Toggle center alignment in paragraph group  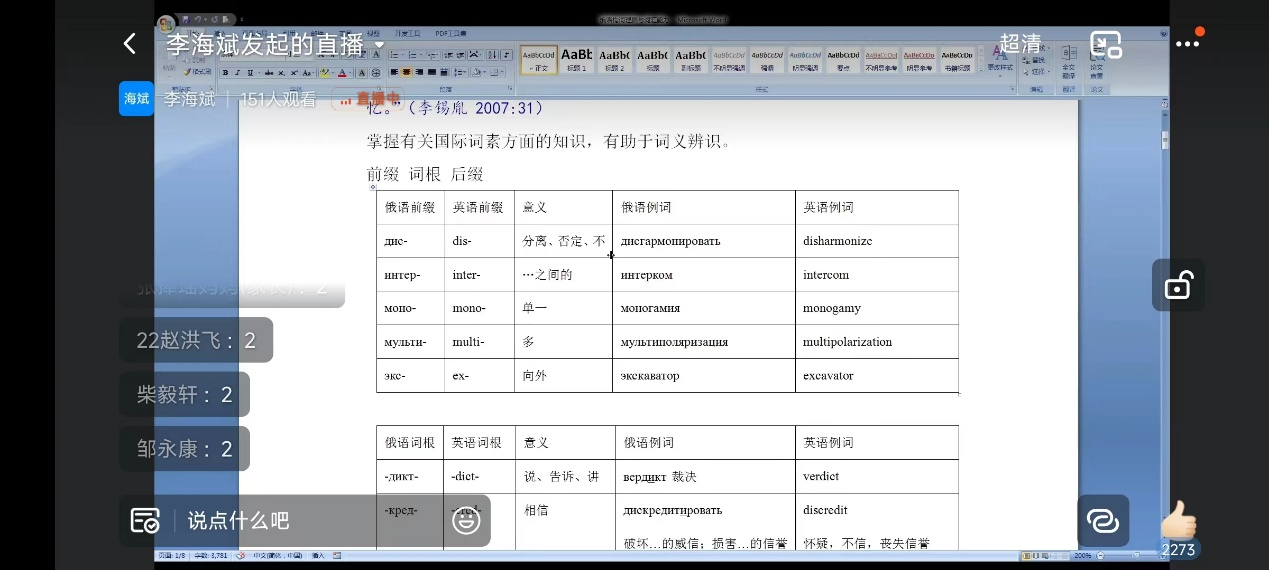[x=407, y=73]
